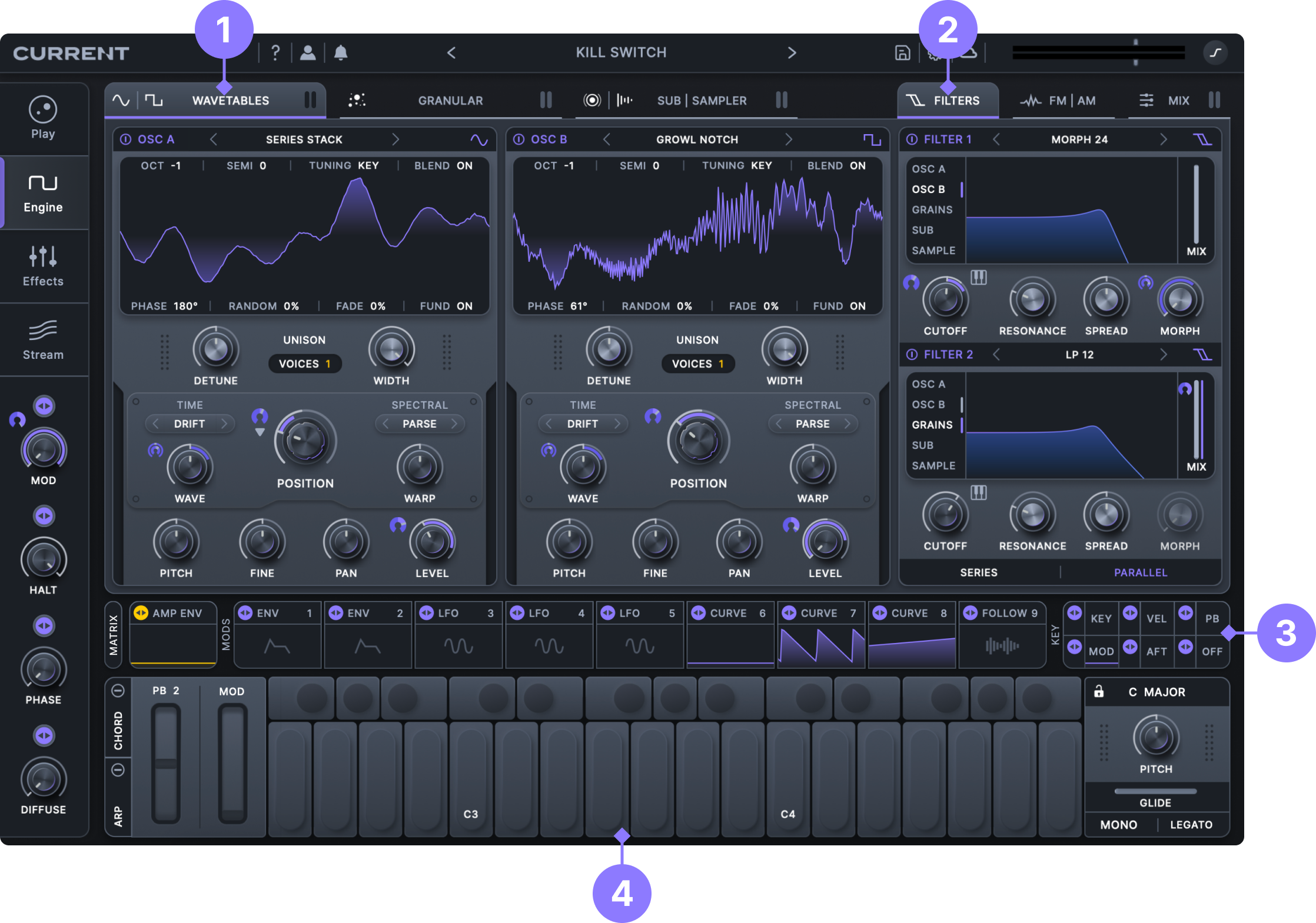1316x923 pixels.
Task: Select the next OSC B wavetable after GROWL NOTCH
Action: 789,139
